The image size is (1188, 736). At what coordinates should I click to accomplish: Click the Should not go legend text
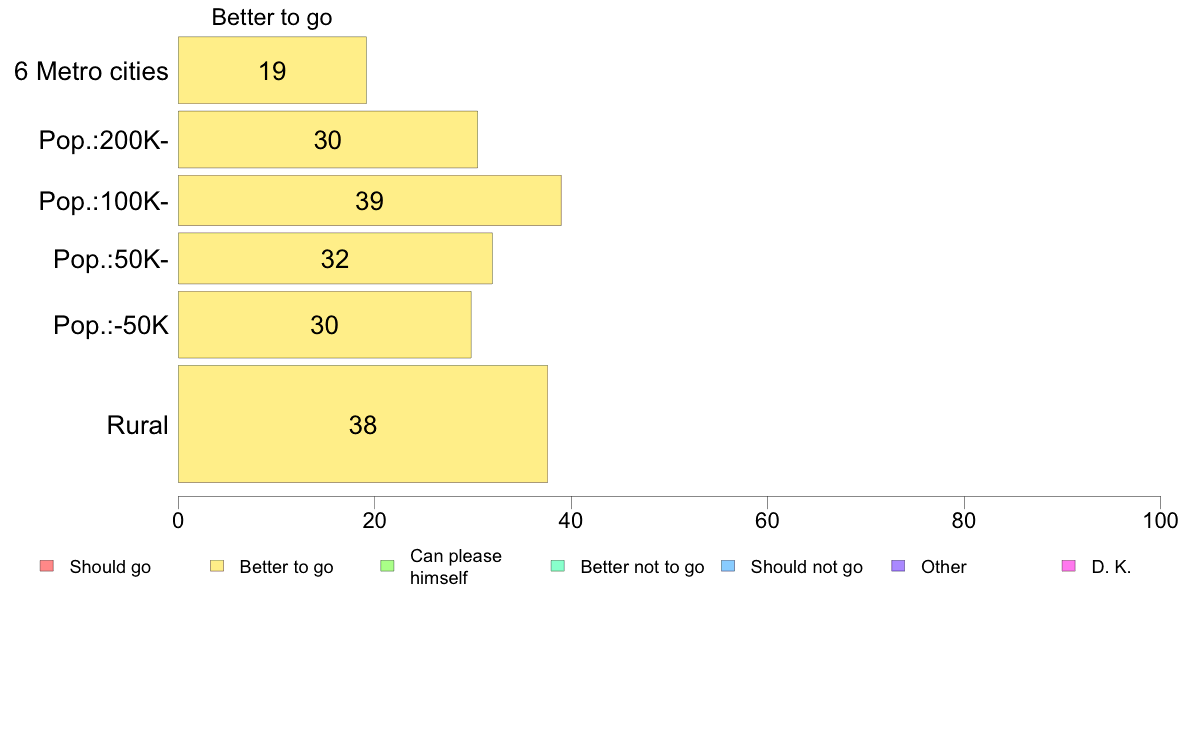coord(806,567)
